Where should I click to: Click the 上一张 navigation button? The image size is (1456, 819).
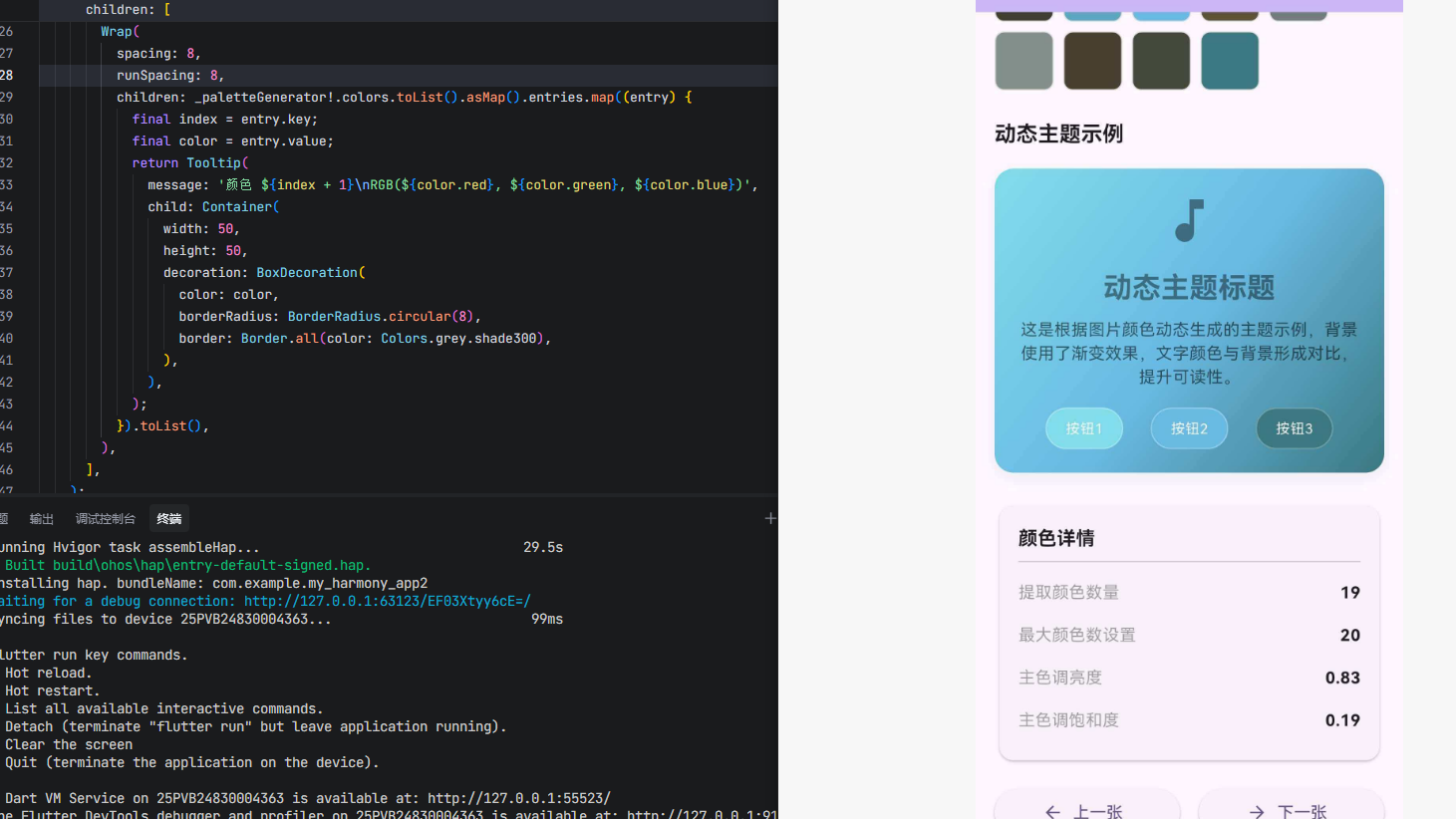click(1086, 809)
